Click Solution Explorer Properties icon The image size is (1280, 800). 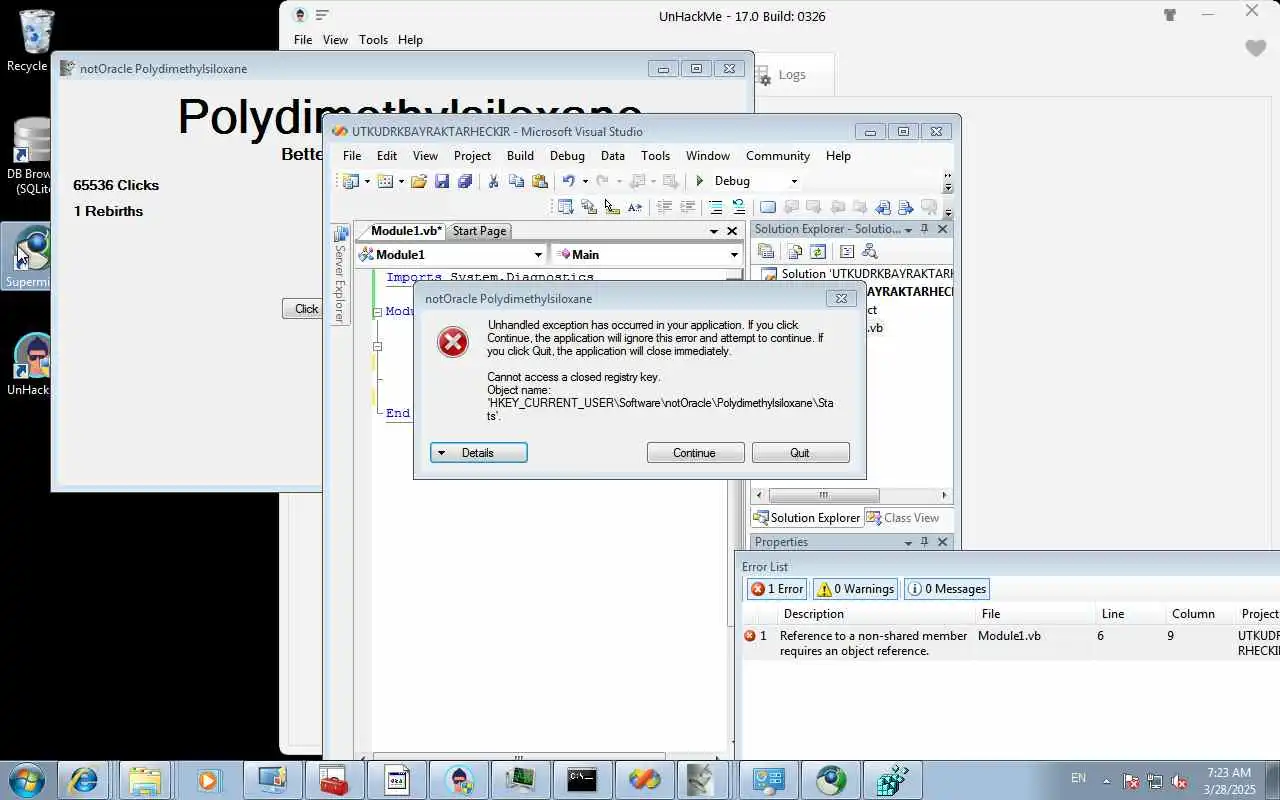click(x=766, y=251)
